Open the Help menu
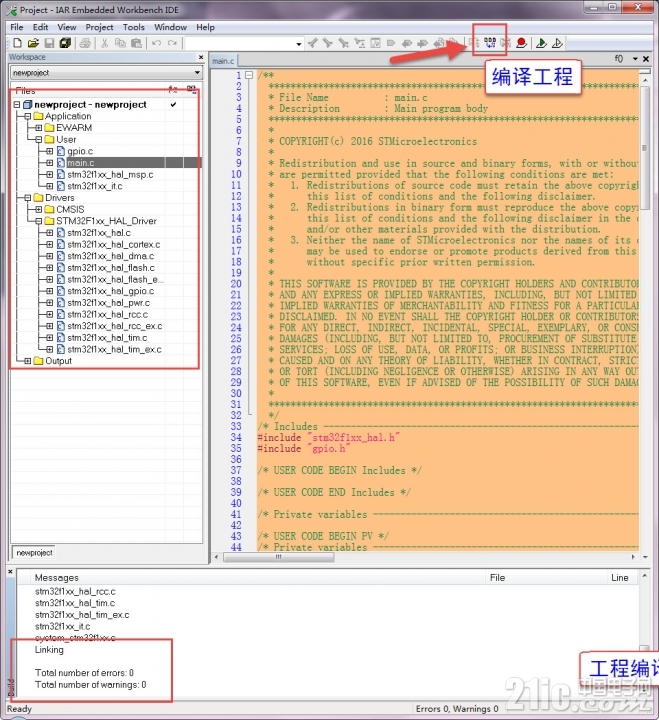This screenshot has height=720, width=659. click(x=205, y=27)
